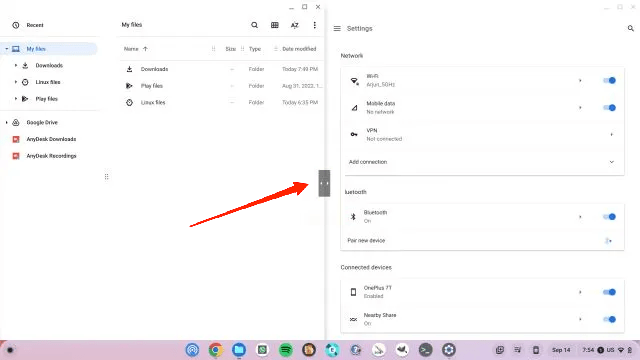Click the split-screen divider handle

tap(324, 183)
